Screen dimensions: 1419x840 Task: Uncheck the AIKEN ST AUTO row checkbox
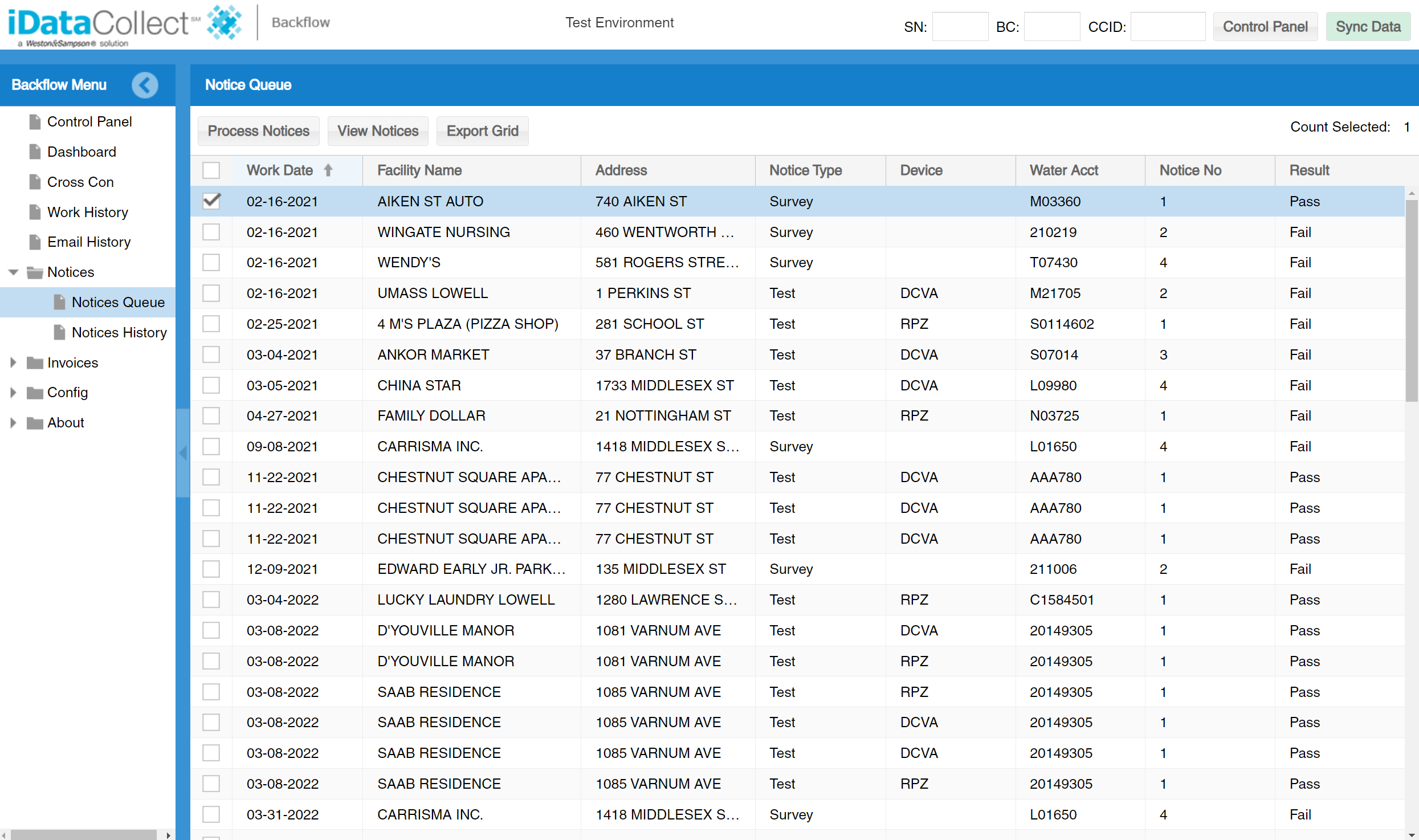click(x=211, y=201)
